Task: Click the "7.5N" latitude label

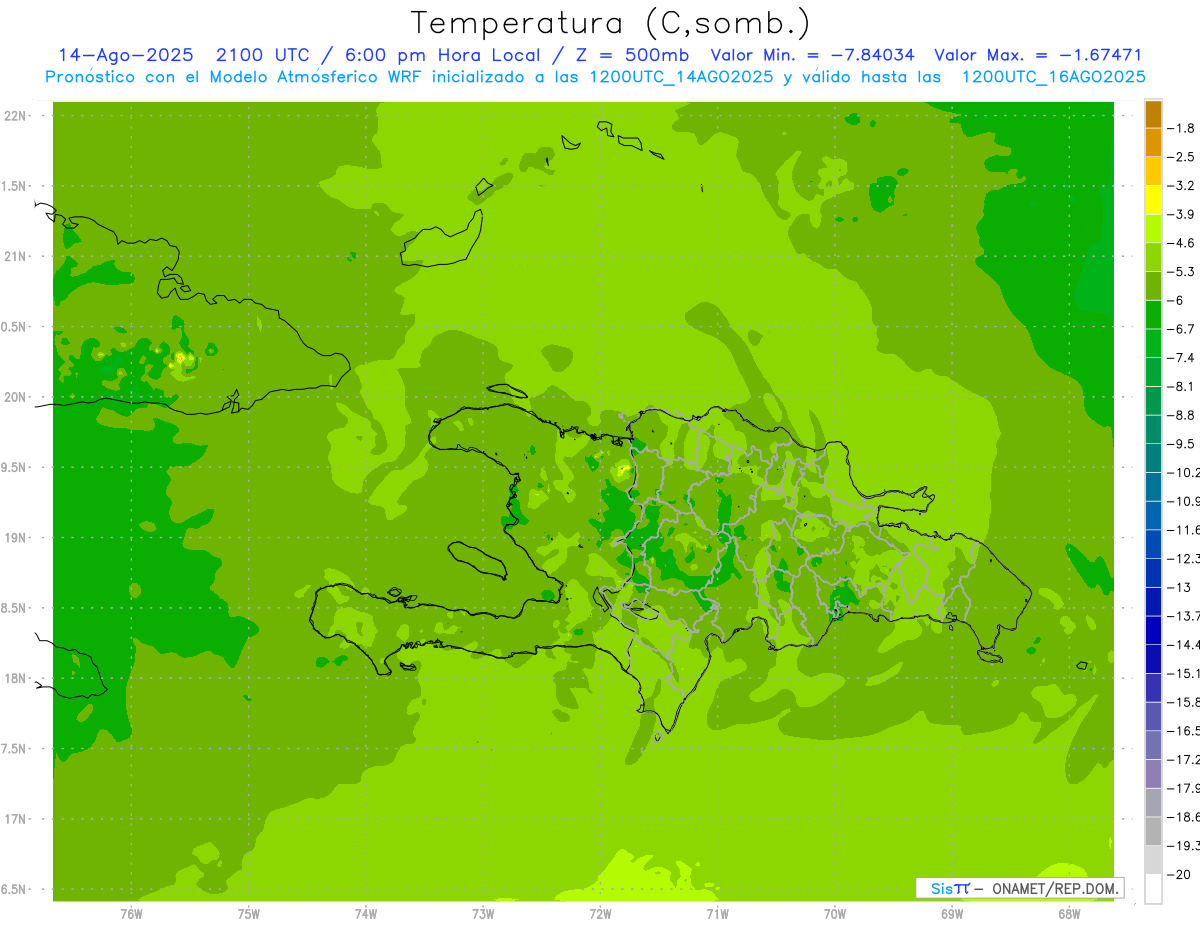Action: (15, 749)
